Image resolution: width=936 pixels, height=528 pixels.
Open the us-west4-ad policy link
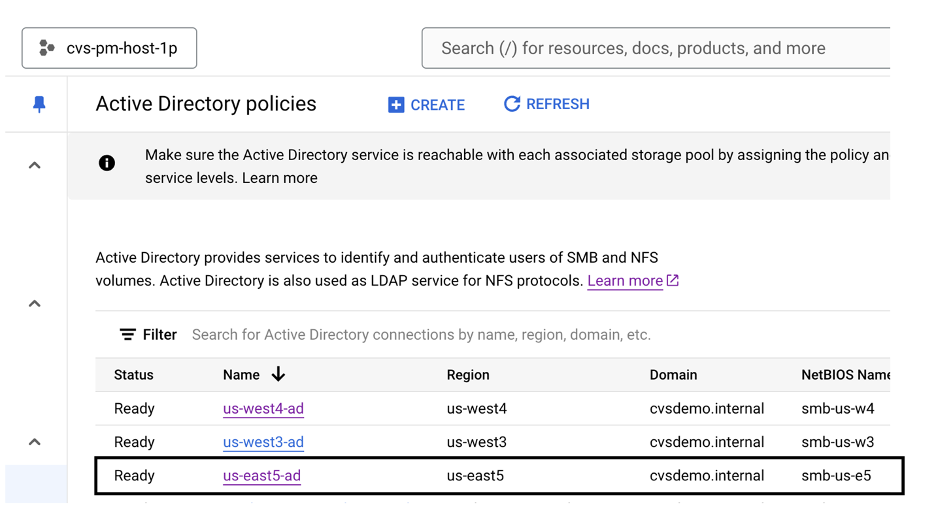(263, 408)
